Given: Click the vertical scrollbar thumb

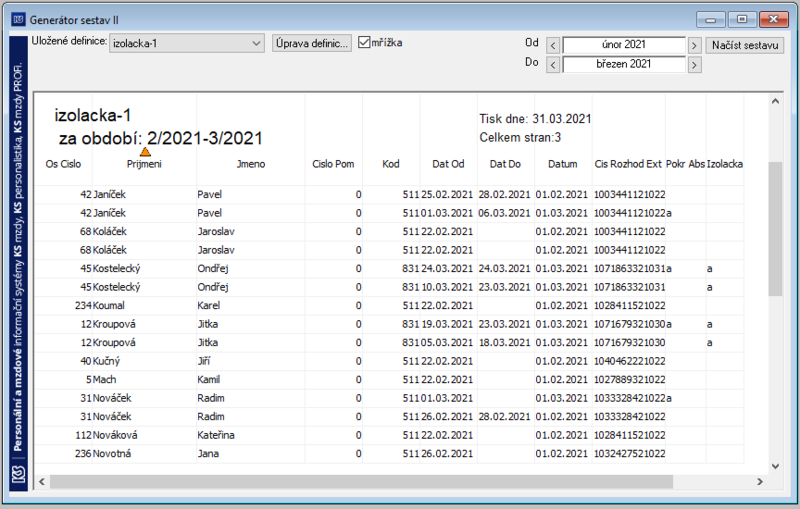Looking at the screenshot, I should pos(776,228).
